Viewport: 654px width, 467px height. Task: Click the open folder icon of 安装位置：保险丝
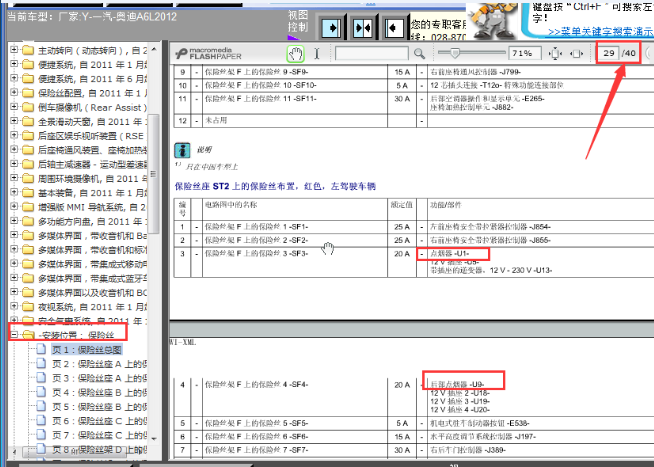pyautogui.click(x=28, y=335)
